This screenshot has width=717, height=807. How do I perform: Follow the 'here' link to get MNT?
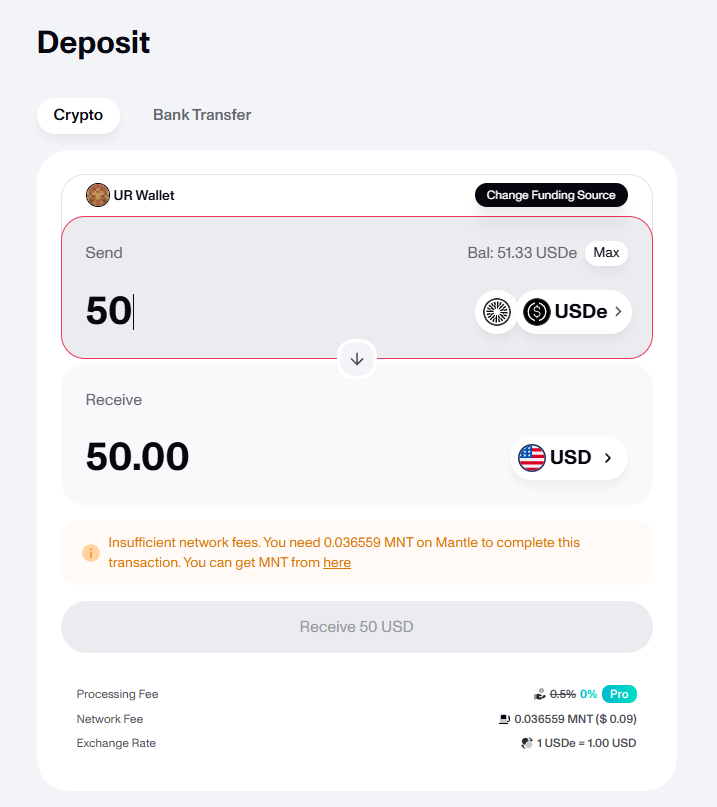(337, 563)
